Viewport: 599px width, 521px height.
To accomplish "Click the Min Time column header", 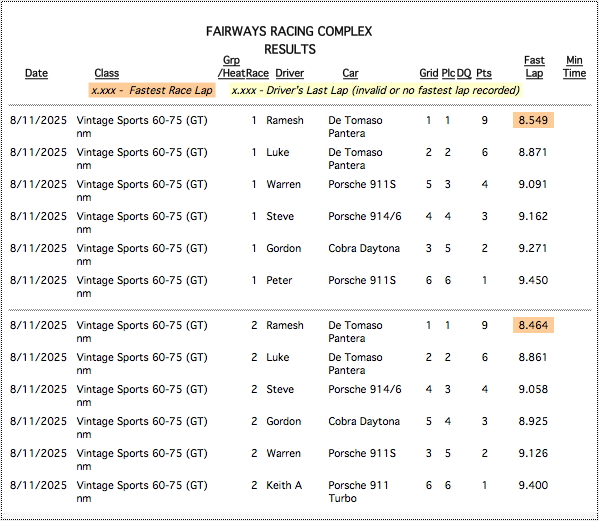I will coord(574,66).
